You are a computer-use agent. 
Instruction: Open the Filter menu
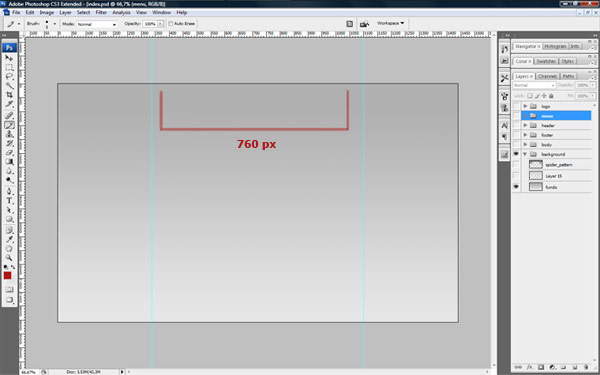[101, 12]
